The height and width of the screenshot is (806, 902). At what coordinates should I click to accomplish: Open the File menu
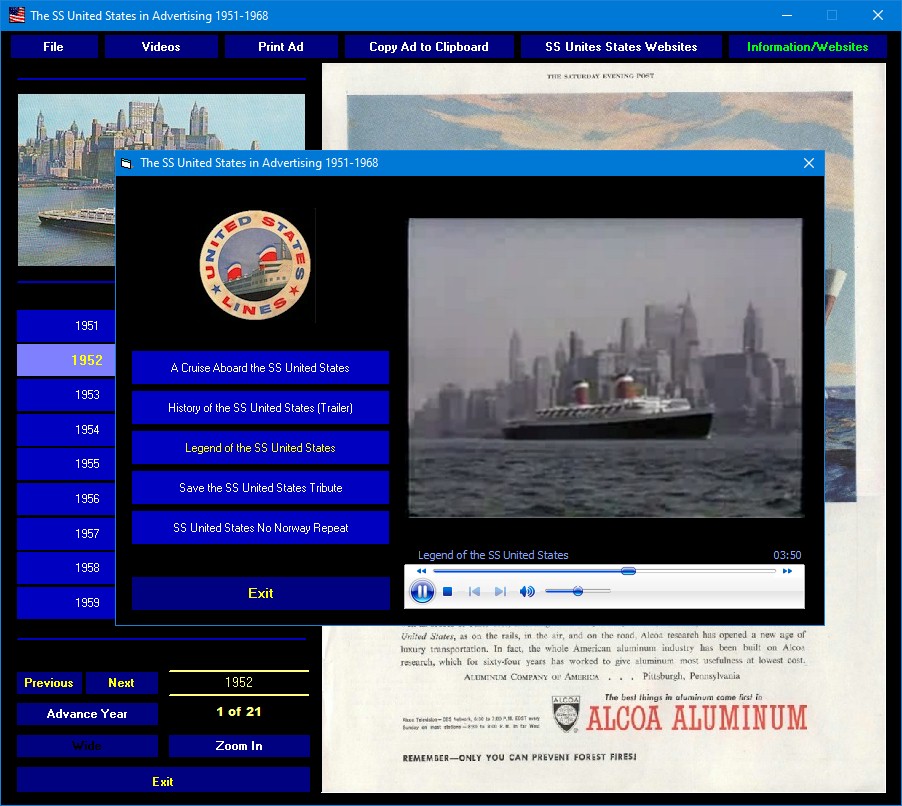pyautogui.click(x=53, y=47)
